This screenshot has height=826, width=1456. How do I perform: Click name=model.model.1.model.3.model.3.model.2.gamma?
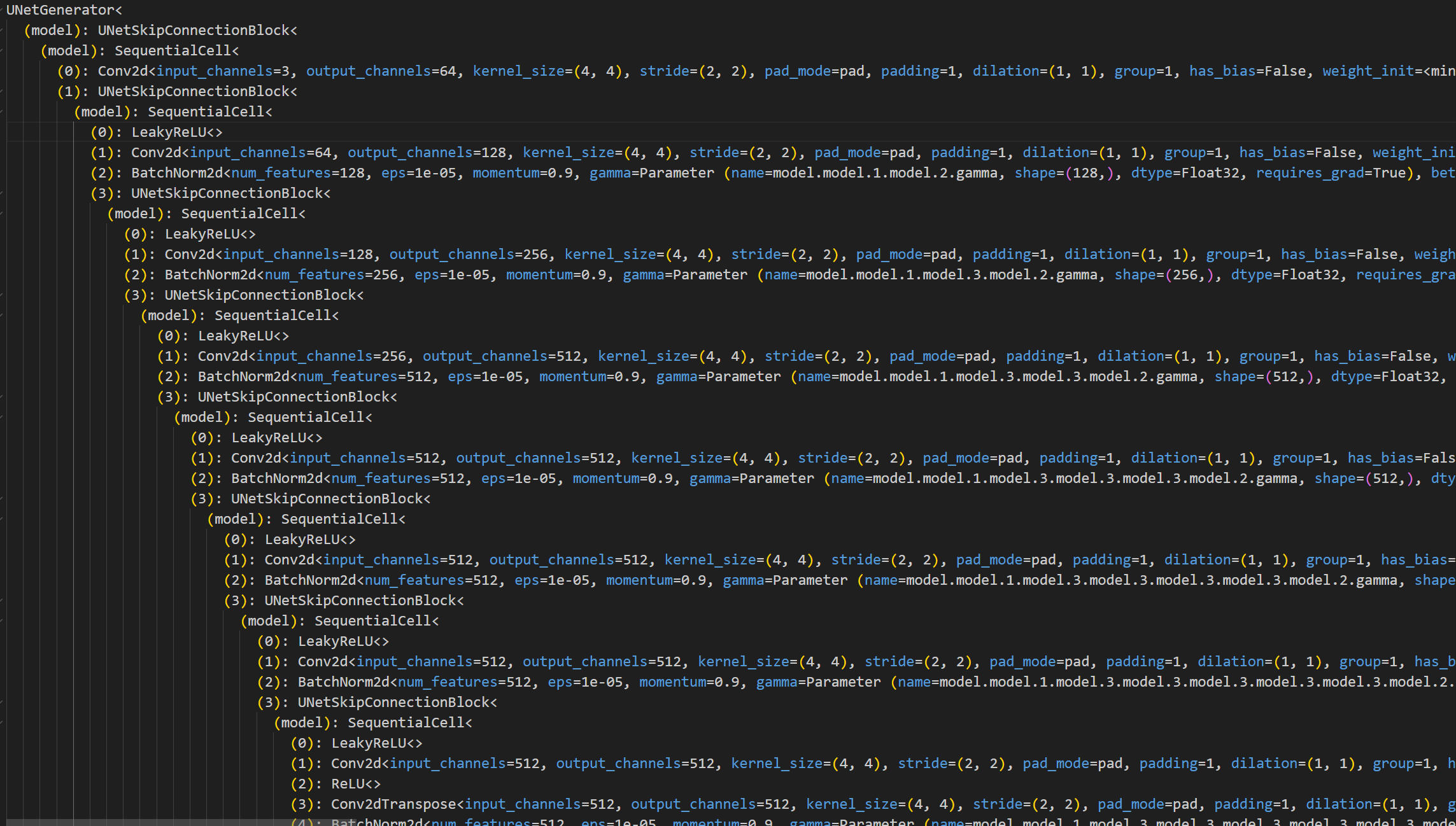pos(998,377)
